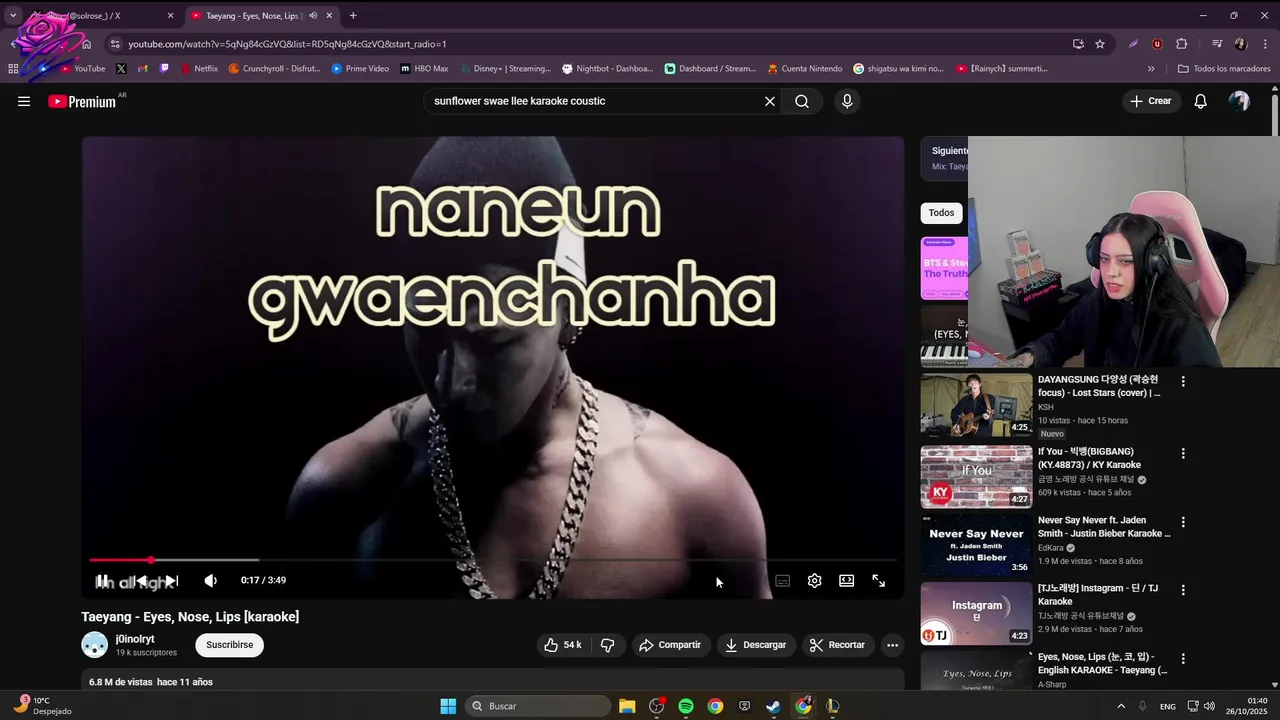This screenshot has height=720, width=1280.
Task: Clip video with Recortar
Action: [x=838, y=645]
